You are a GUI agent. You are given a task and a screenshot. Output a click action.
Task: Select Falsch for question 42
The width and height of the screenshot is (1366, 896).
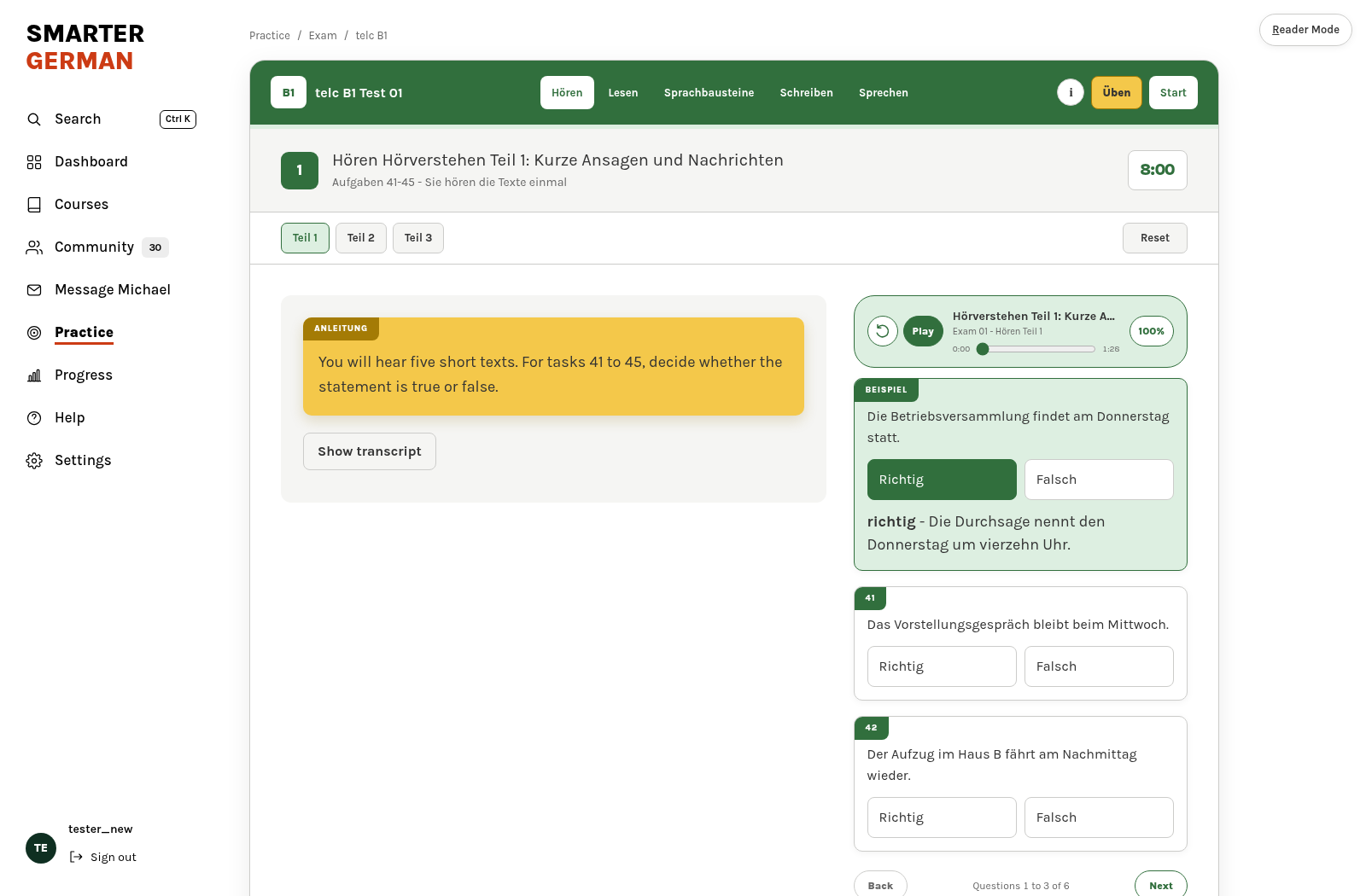[1099, 817]
